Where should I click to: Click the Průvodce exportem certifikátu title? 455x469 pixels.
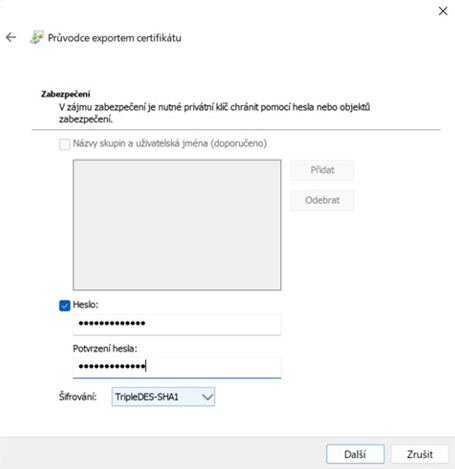115,38
